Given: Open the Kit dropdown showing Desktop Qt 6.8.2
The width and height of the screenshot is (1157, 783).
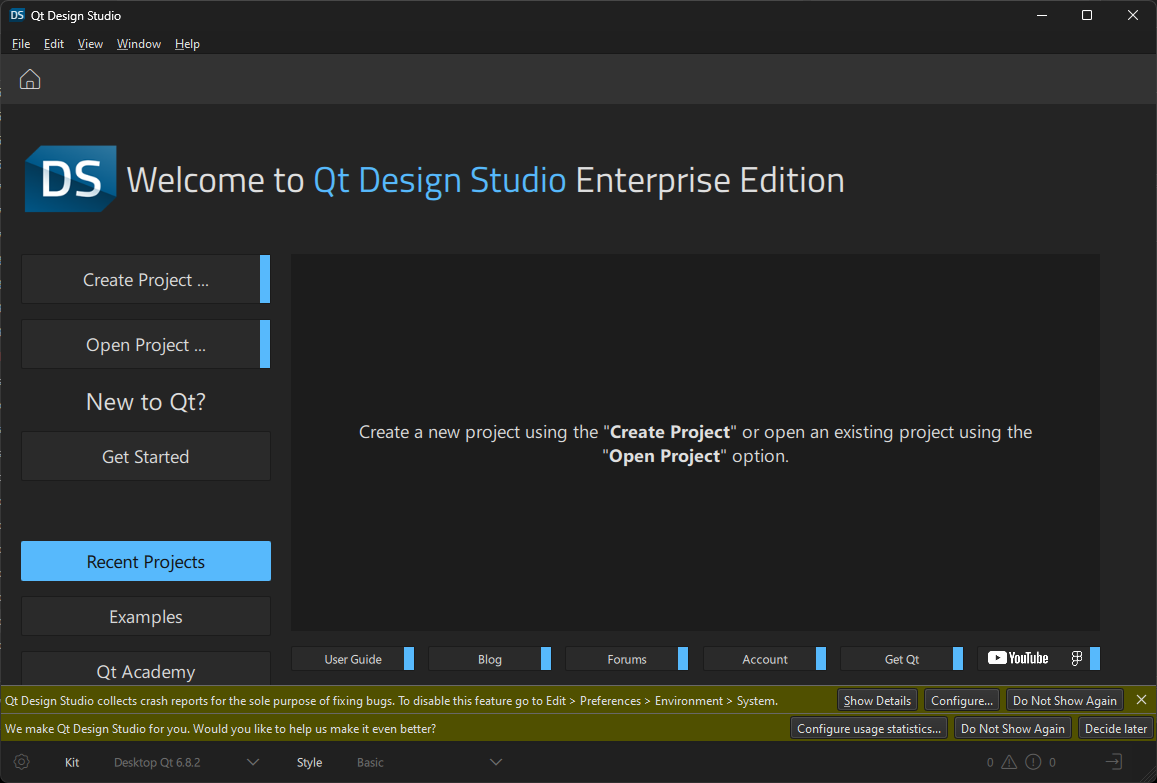Looking at the screenshot, I should coord(186,762).
